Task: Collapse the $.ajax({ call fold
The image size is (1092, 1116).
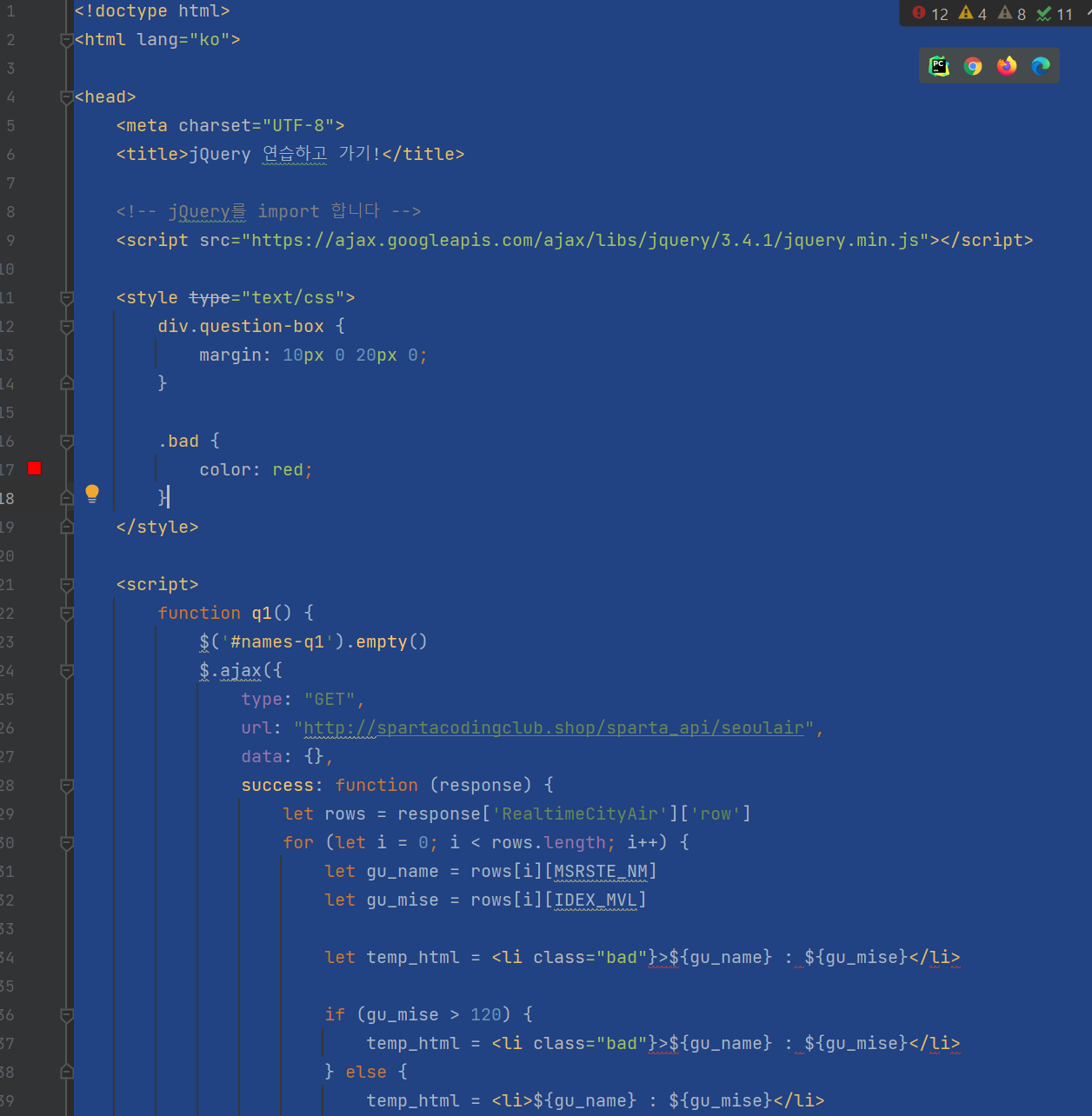Action: click(67, 671)
